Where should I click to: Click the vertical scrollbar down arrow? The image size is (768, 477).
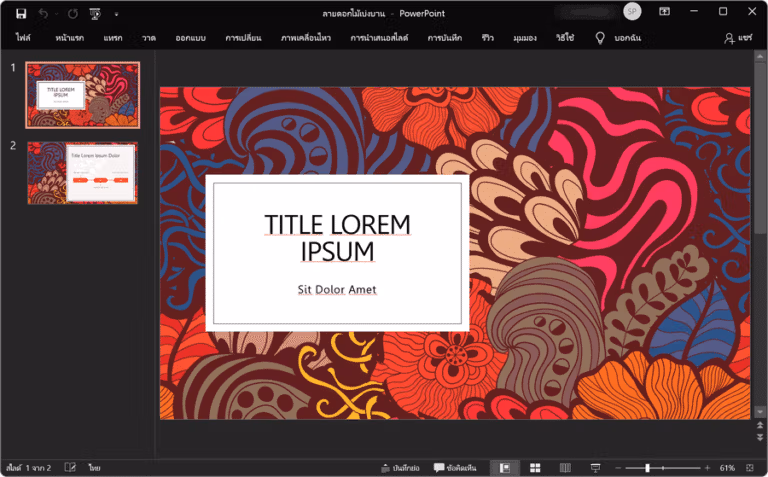[x=760, y=411]
